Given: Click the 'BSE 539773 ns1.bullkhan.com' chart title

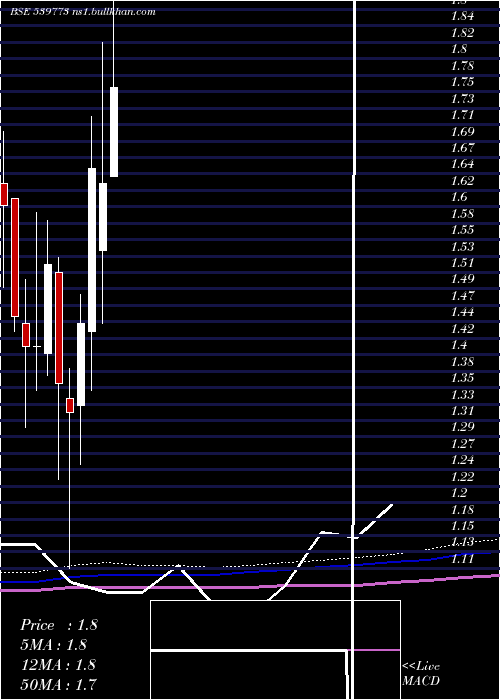Looking at the screenshot, I should click(x=83, y=12).
